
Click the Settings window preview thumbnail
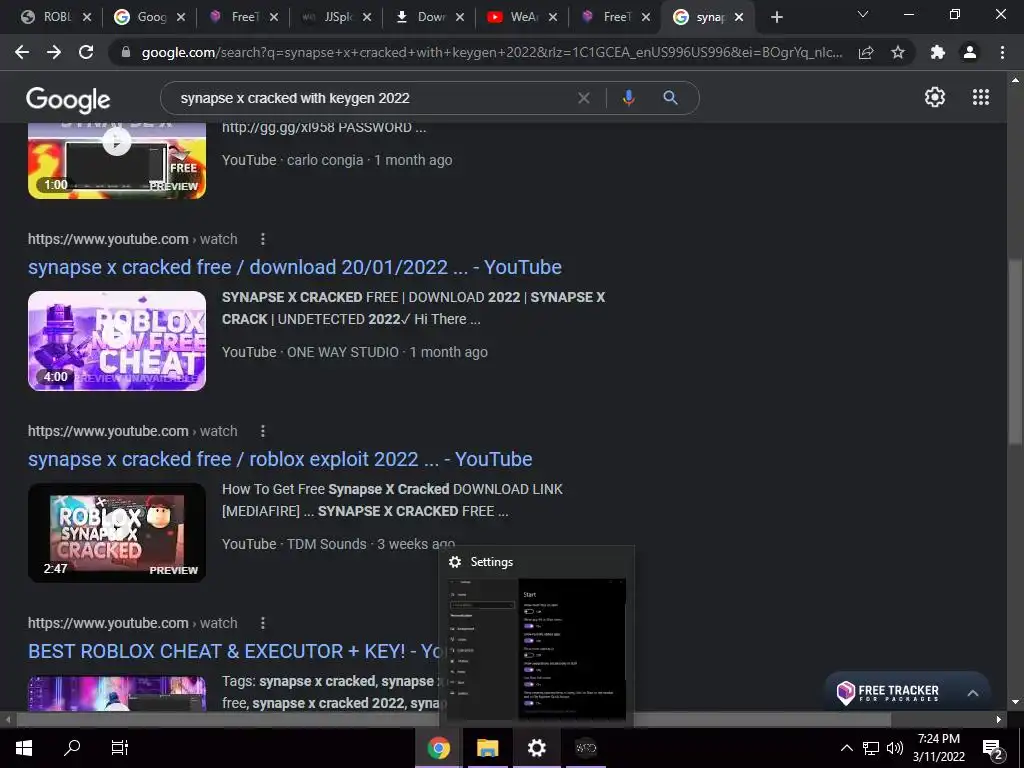tap(537, 648)
